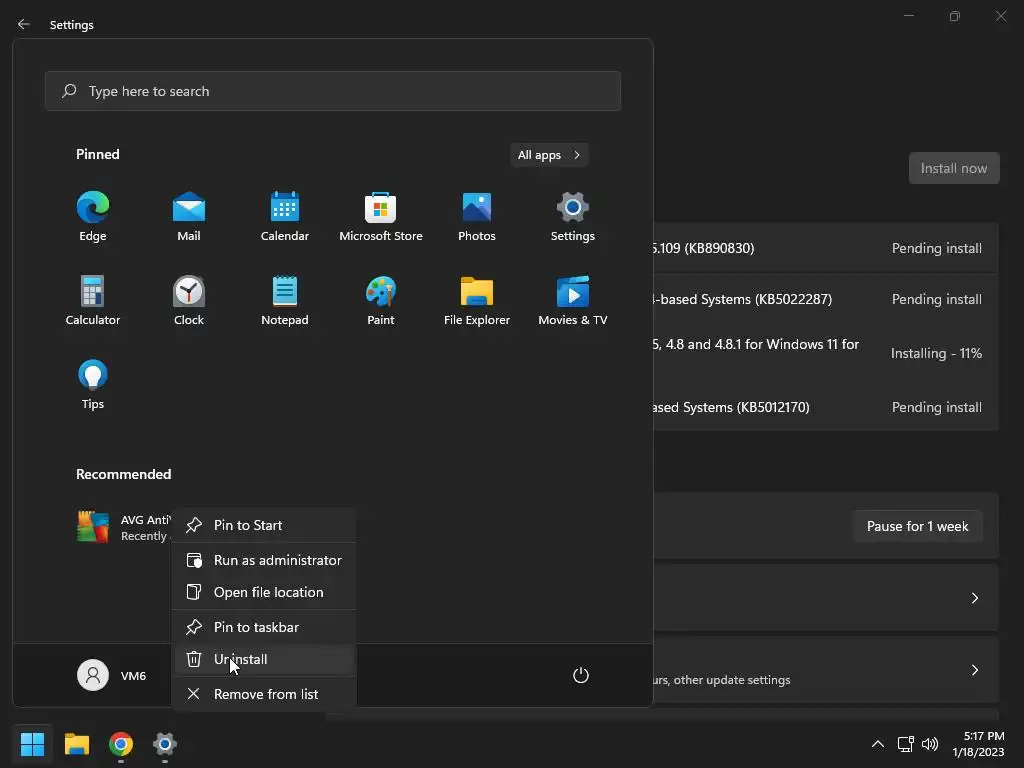Switch to Settings via taskbar gear icon
This screenshot has height=768, width=1024.
(x=165, y=744)
